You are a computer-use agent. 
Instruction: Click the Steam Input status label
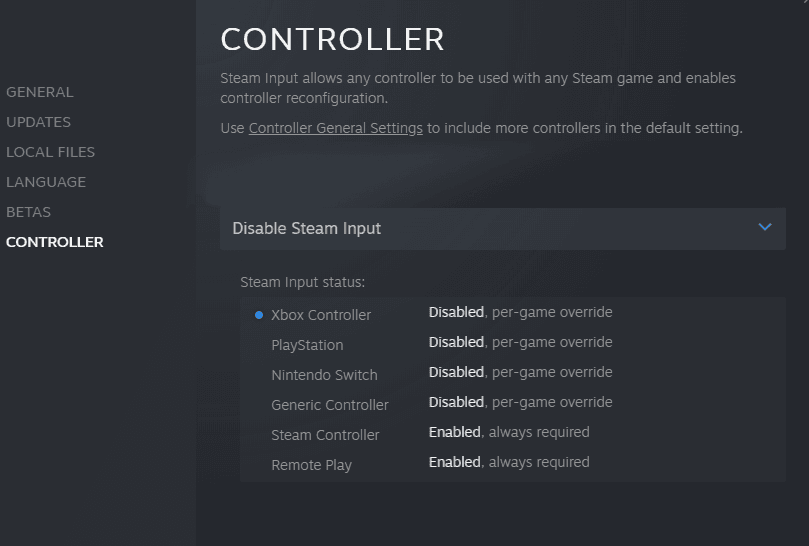pyautogui.click(x=302, y=283)
